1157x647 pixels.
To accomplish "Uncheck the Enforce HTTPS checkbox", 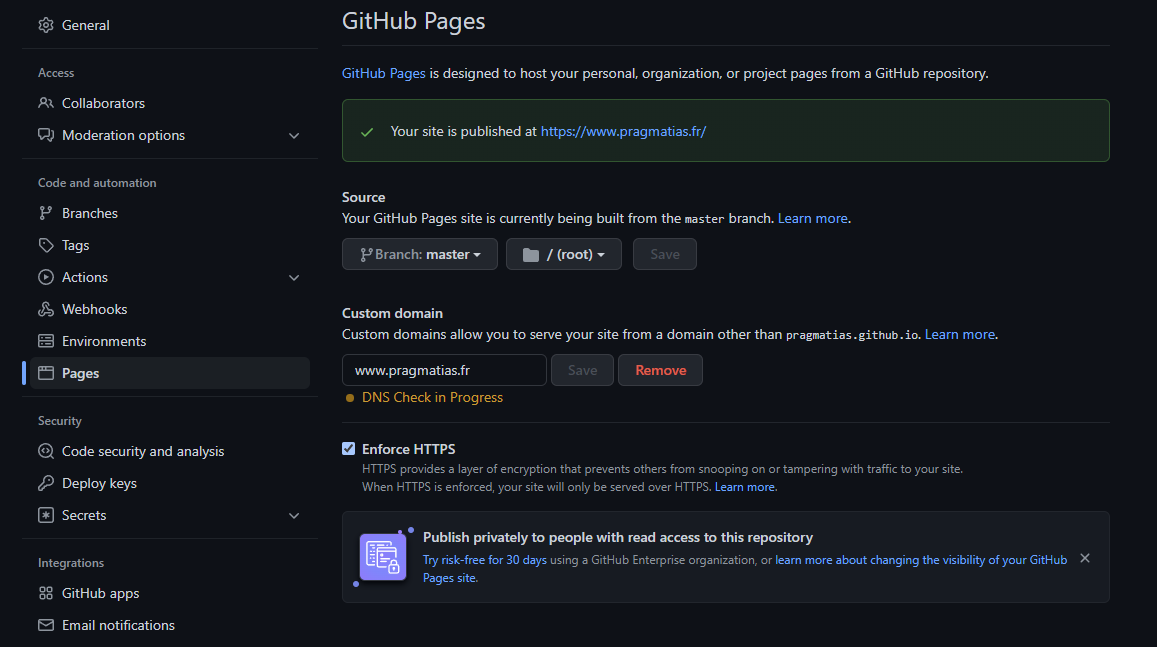I will click(x=348, y=449).
